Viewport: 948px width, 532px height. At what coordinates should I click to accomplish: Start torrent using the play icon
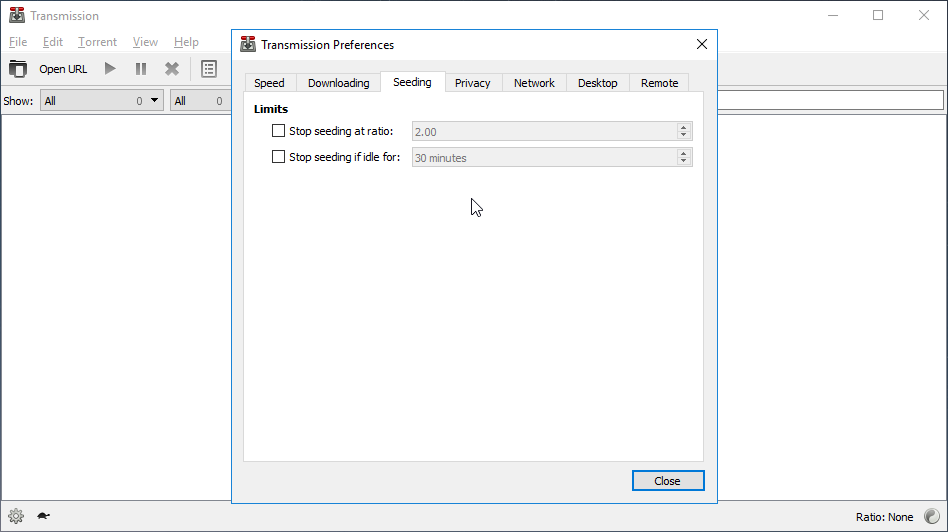[110, 69]
